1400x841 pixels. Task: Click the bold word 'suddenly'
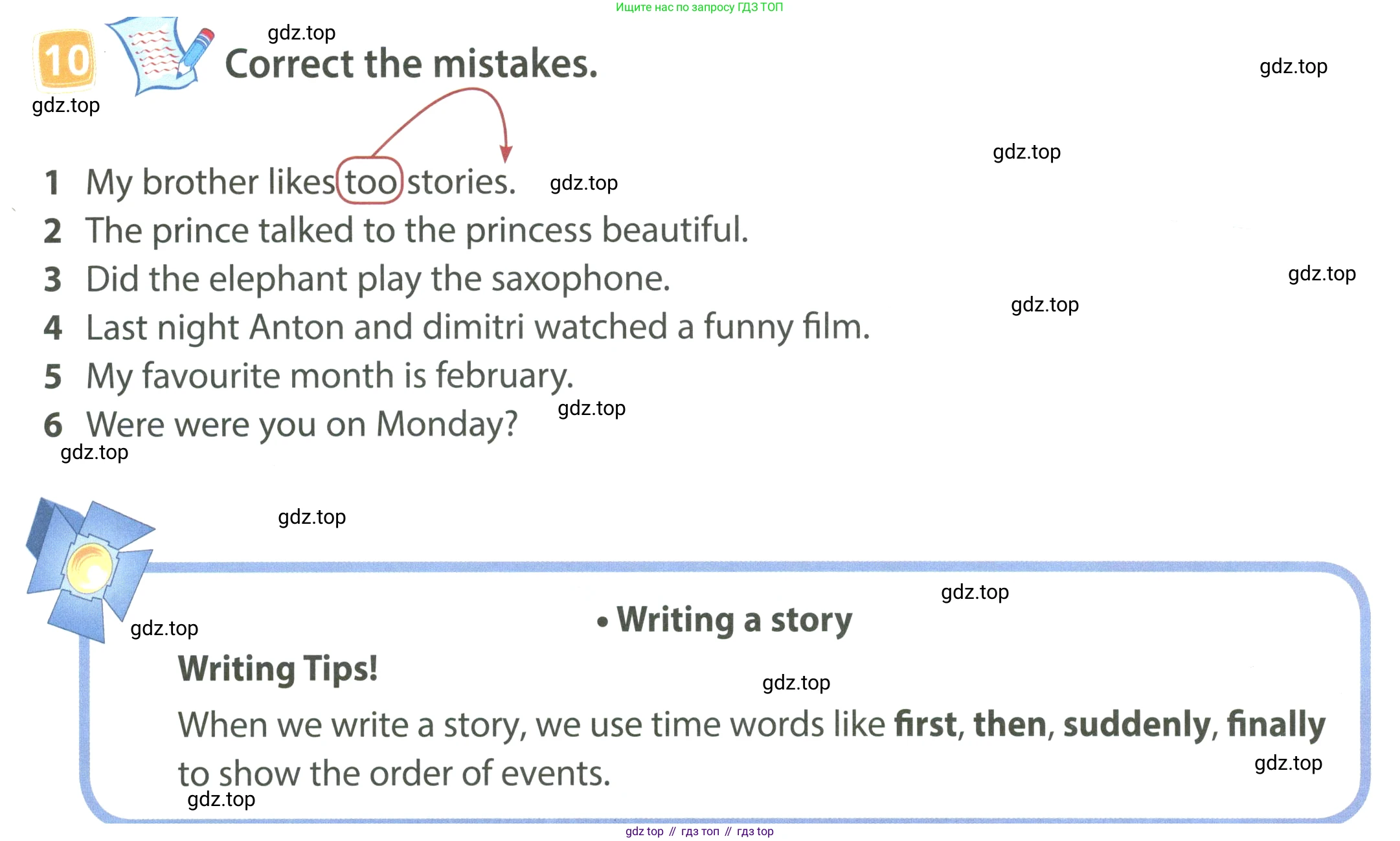tap(1137, 724)
